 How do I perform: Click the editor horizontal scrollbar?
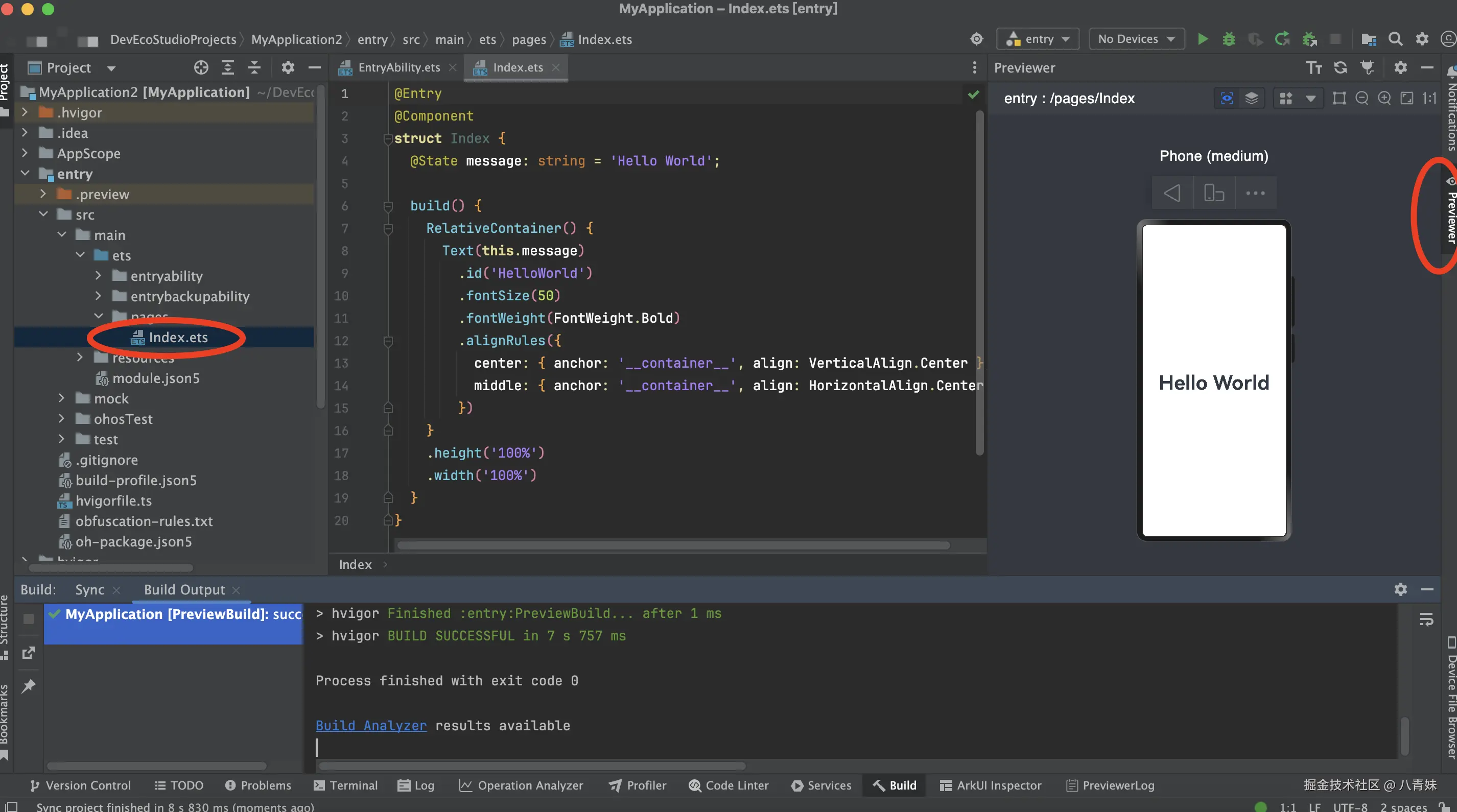tap(673, 545)
